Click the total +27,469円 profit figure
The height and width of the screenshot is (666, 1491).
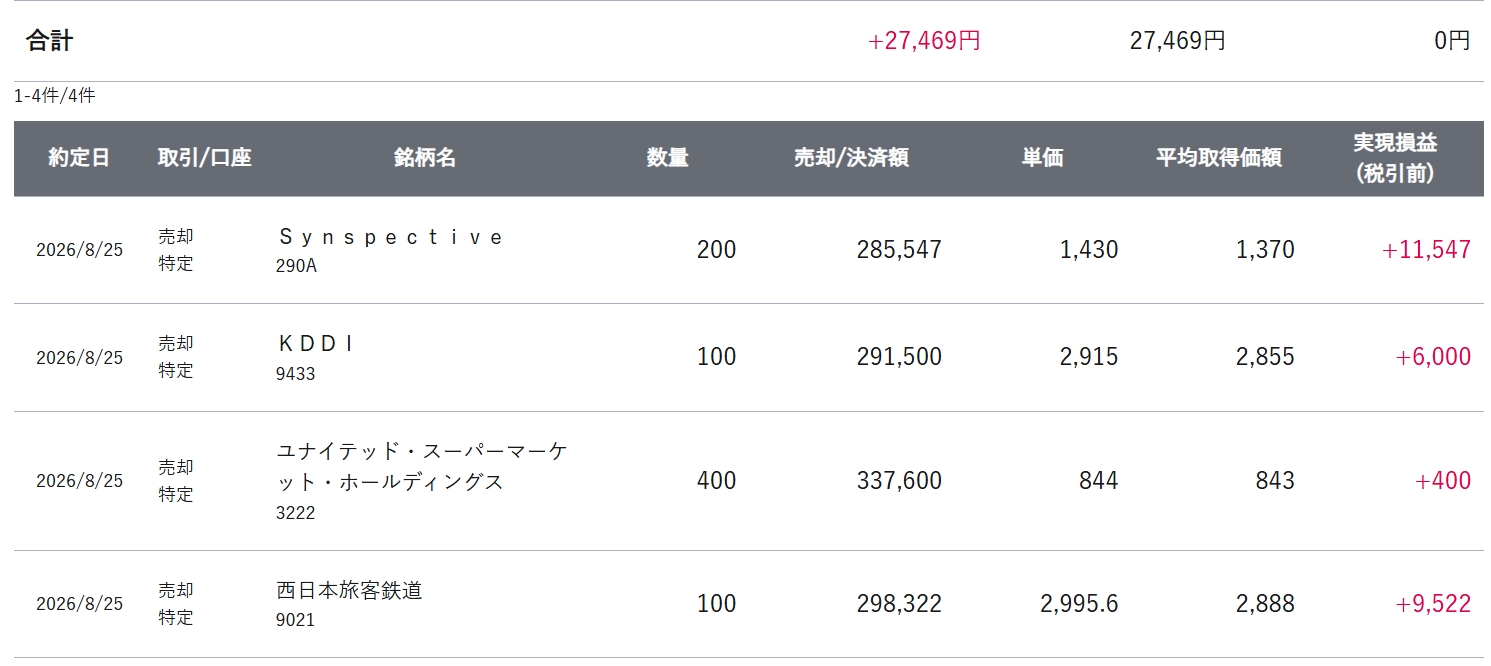pos(924,41)
